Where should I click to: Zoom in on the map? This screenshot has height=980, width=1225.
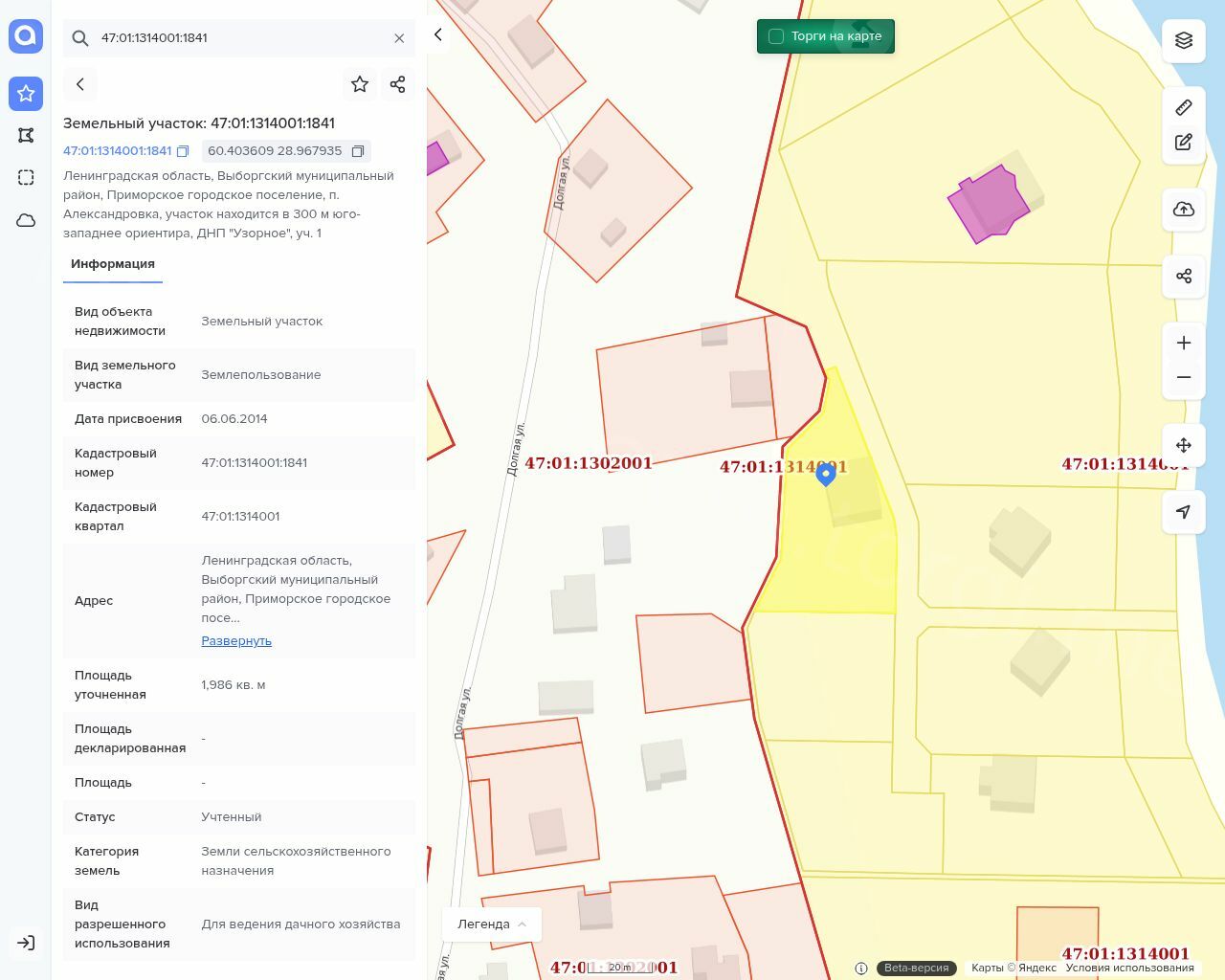click(1184, 343)
